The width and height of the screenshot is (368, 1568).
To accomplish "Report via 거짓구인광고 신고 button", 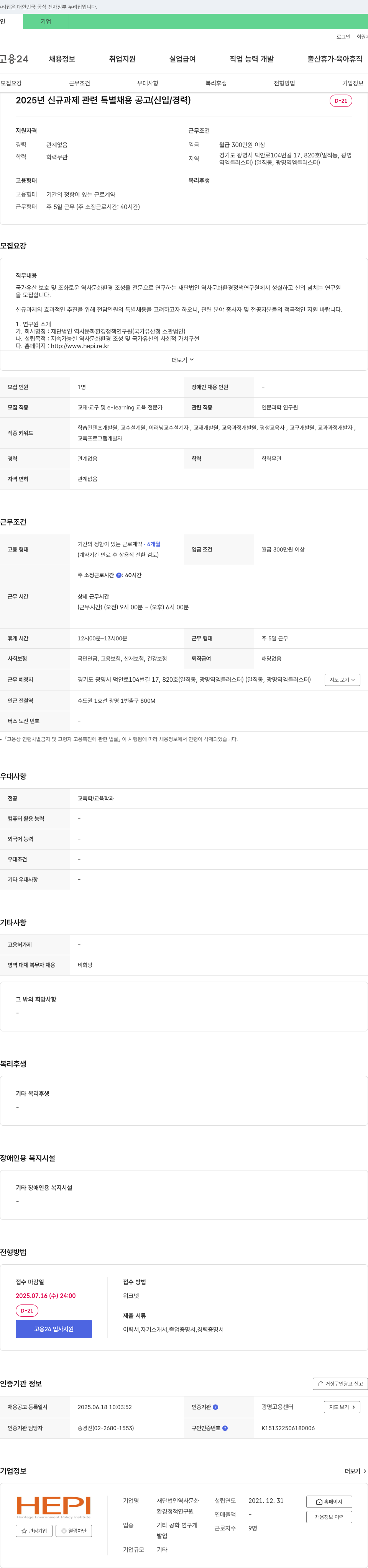I will [340, 1383].
